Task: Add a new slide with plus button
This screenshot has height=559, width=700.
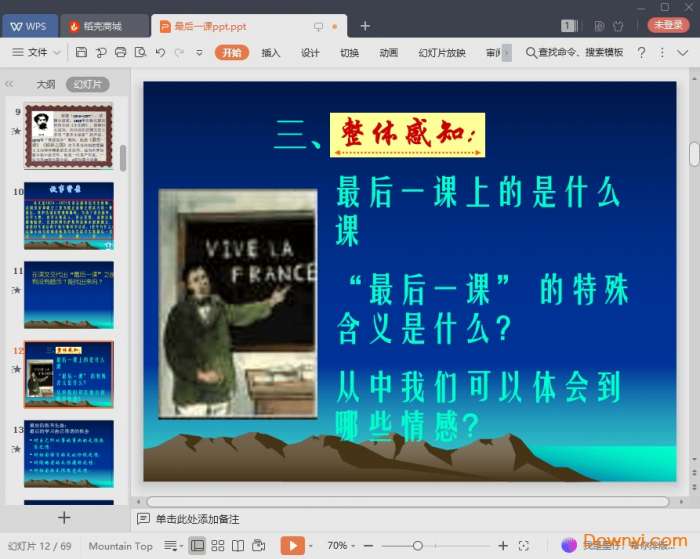Action: click(x=64, y=517)
